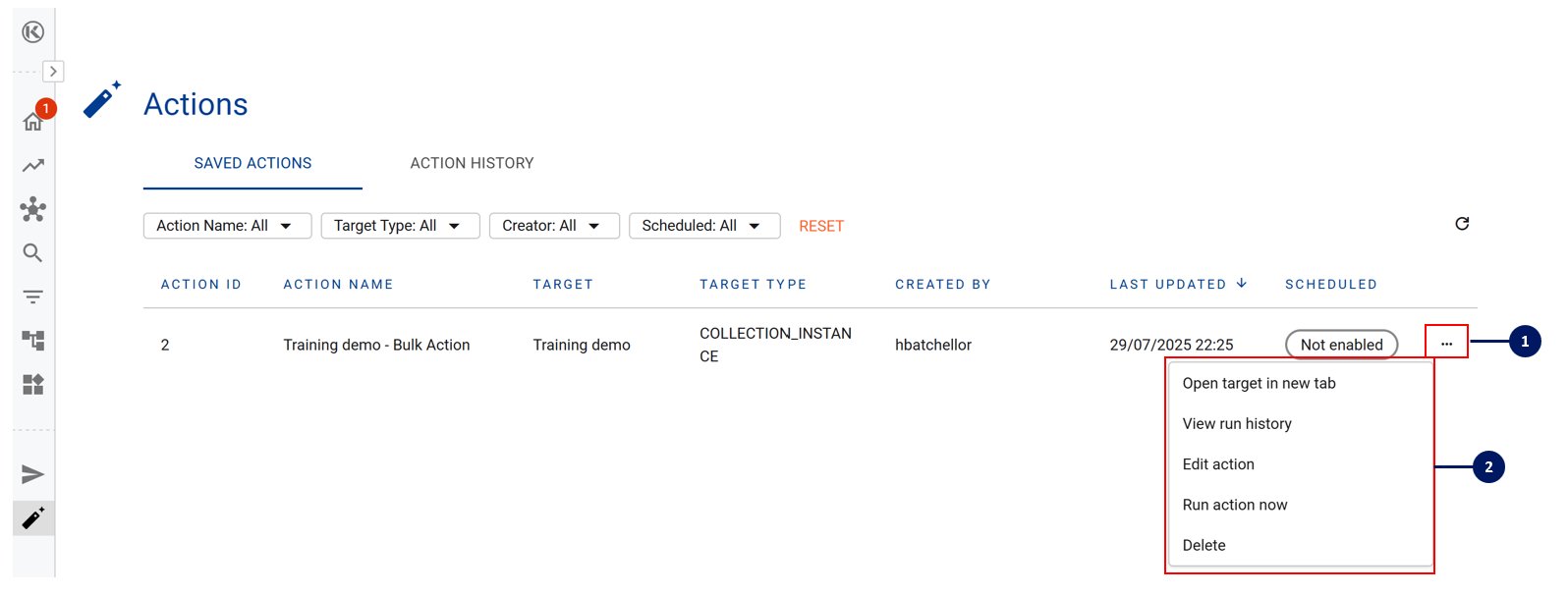This screenshot has height=595, width=1568.
Task: Click the RESET filters link
Action: point(821,227)
